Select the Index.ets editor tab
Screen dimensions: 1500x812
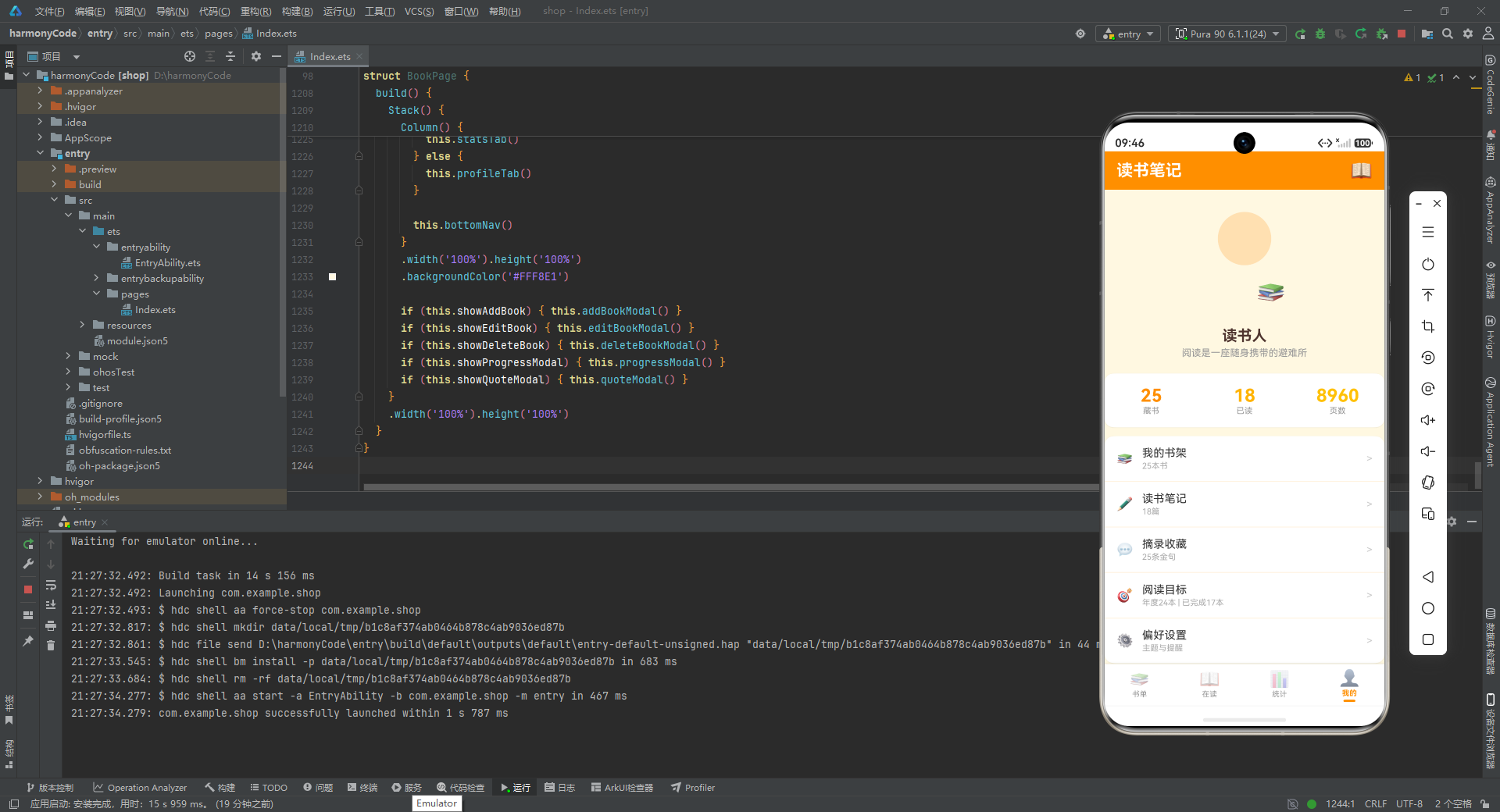(329, 56)
